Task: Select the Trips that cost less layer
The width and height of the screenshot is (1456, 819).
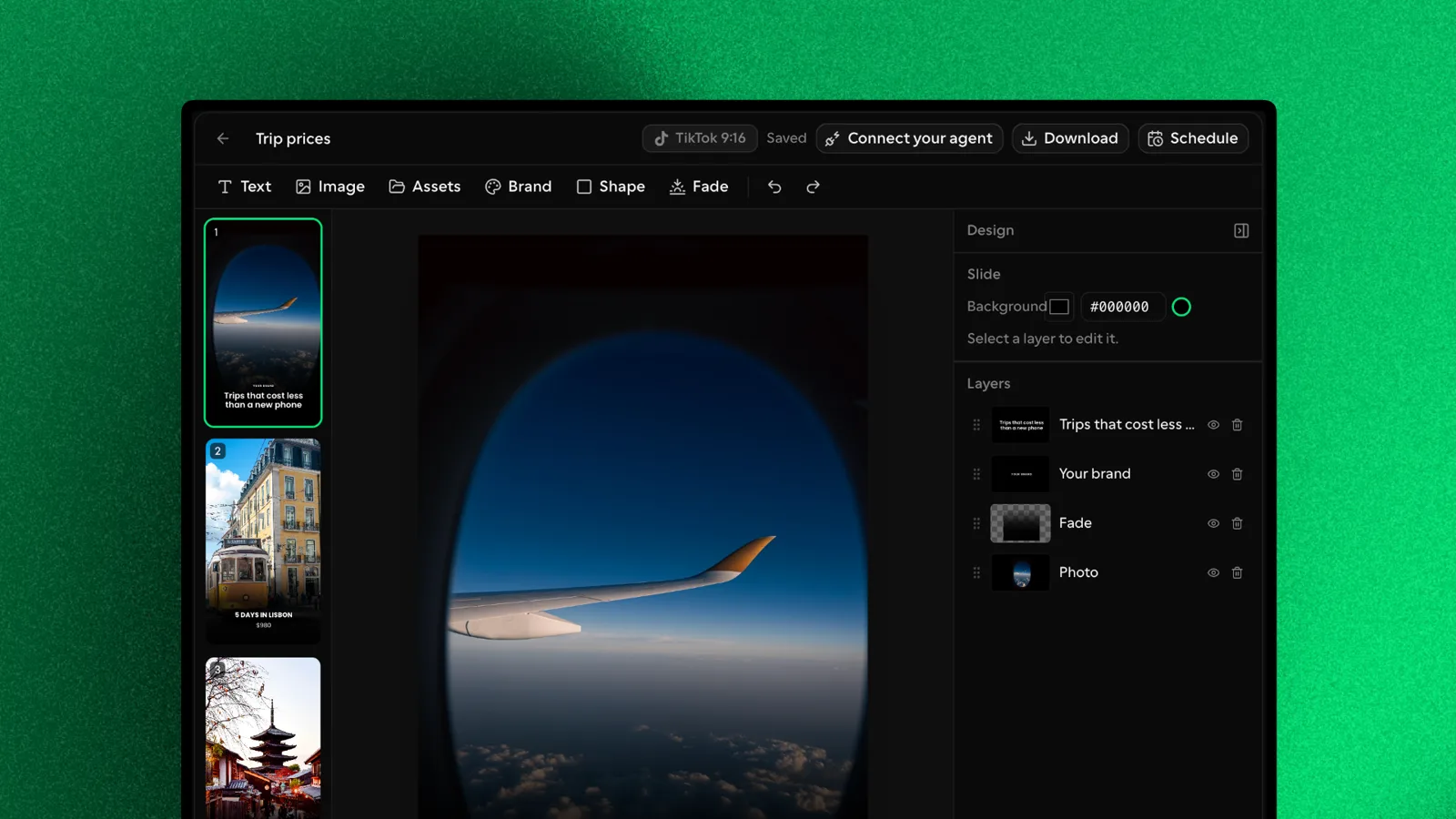Action: coord(1127,425)
